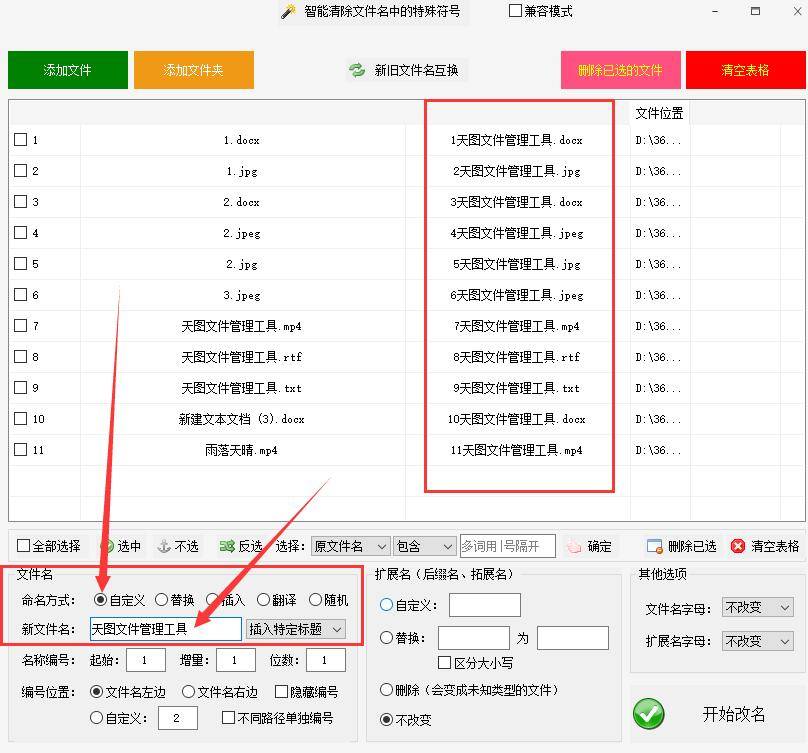Click the 起始 number input field
Viewport: 808px width, 753px height.
146,660
